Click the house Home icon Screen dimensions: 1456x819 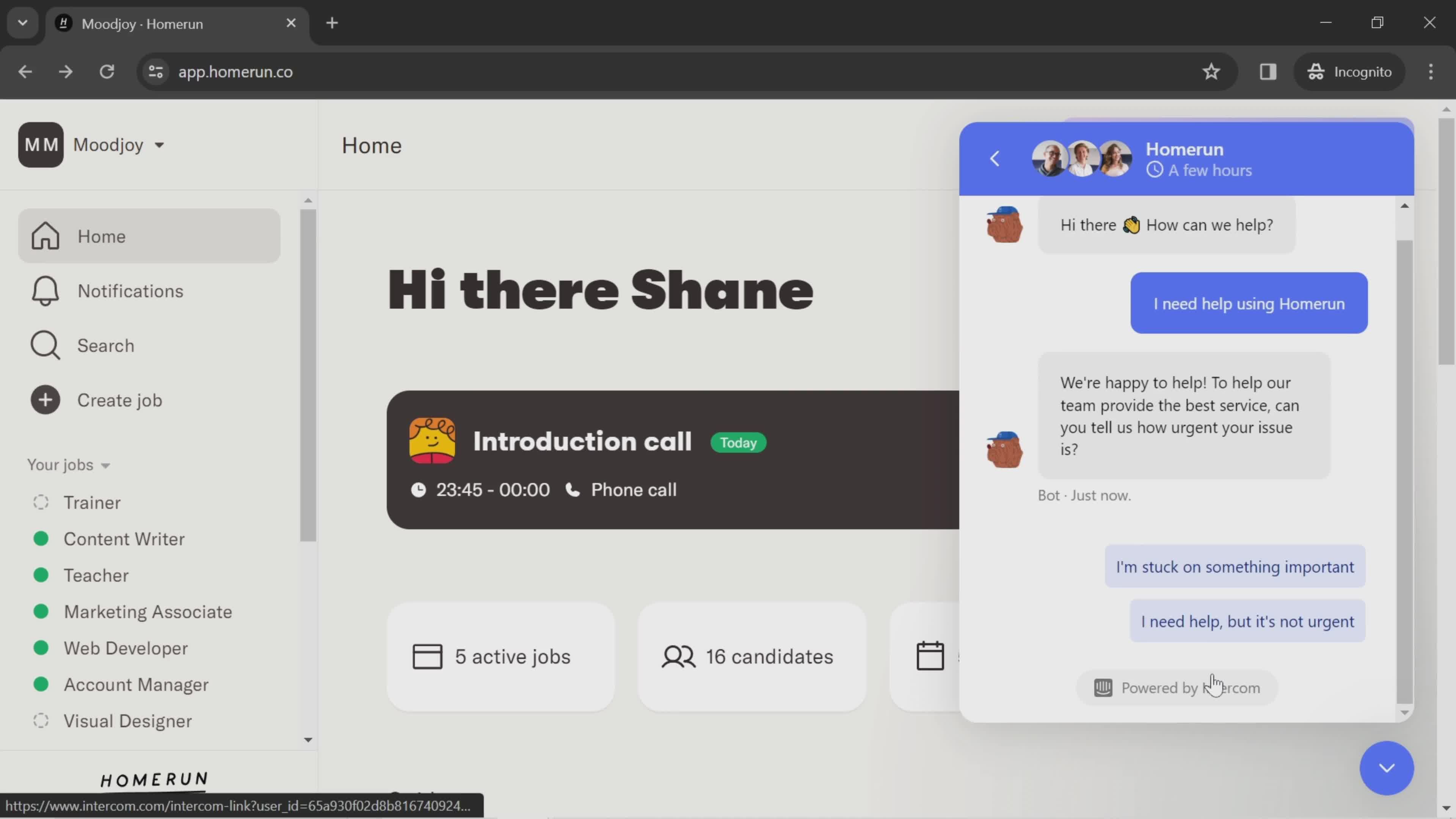[x=45, y=236]
